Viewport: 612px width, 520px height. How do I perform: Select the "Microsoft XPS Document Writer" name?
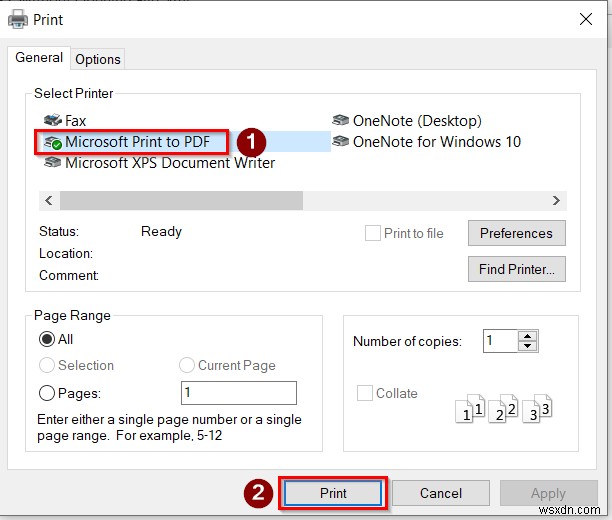170,162
